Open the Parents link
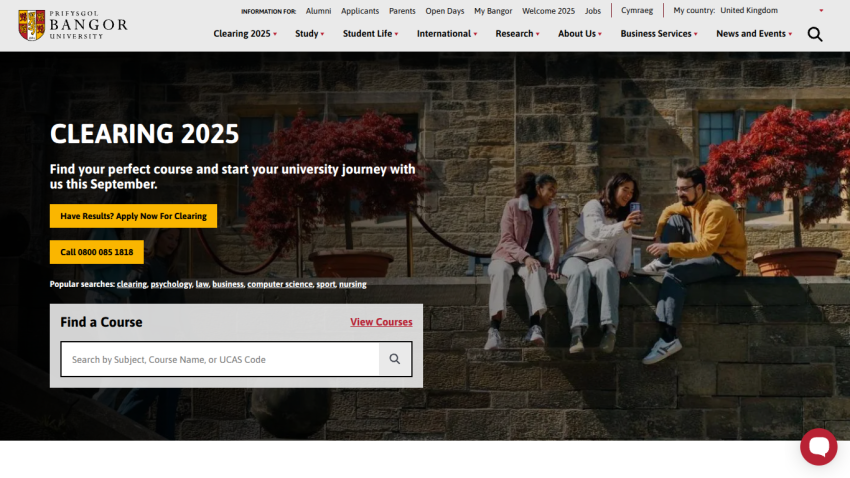Viewport: 850px width, 478px height. pyautogui.click(x=402, y=11)
